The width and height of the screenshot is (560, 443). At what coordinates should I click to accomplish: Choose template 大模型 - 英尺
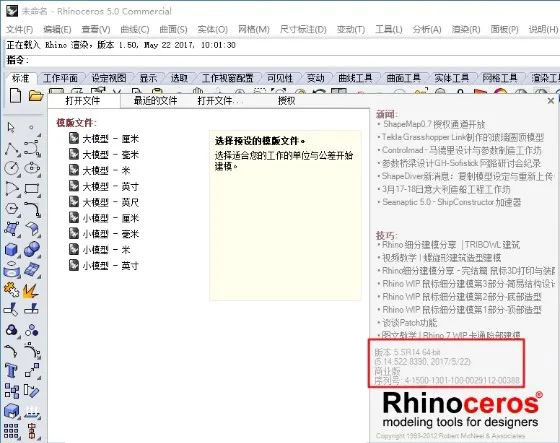(104, 202)
